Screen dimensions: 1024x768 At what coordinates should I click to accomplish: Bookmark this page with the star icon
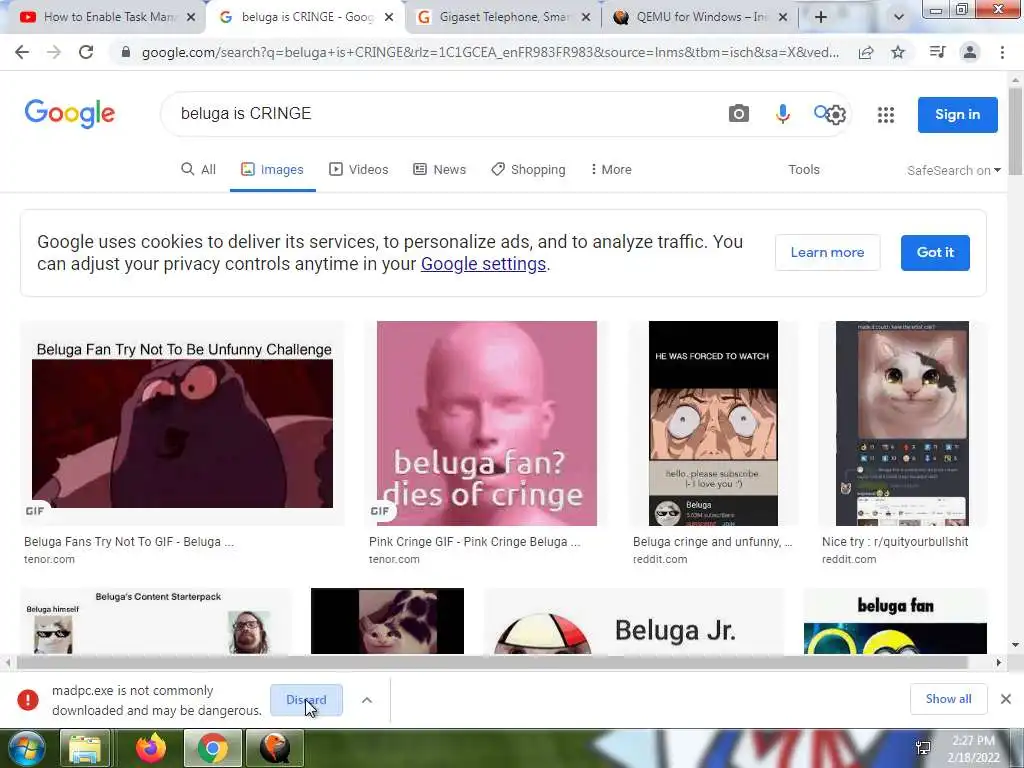898,52
